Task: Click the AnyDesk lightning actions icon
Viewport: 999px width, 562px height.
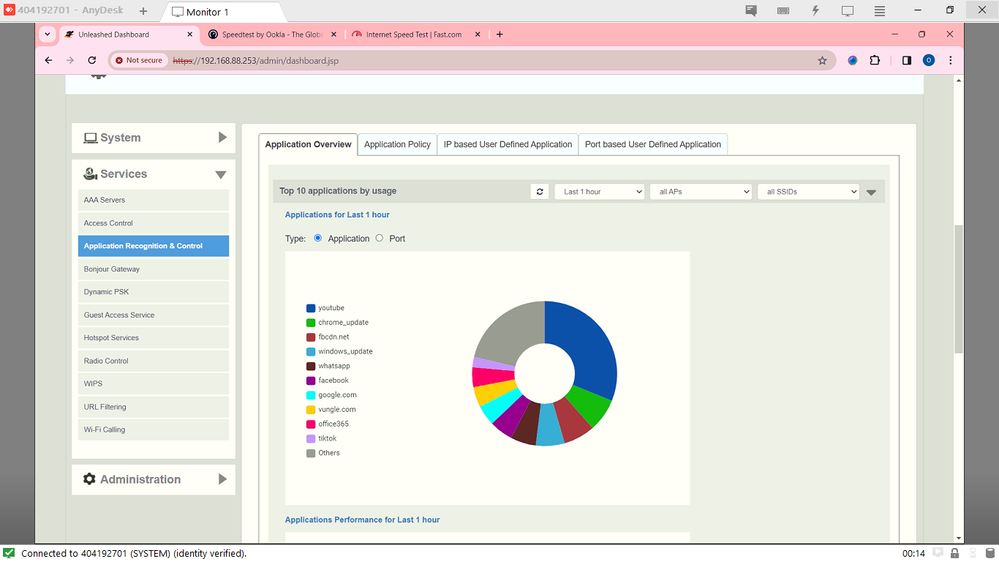Action: point(815,11)
